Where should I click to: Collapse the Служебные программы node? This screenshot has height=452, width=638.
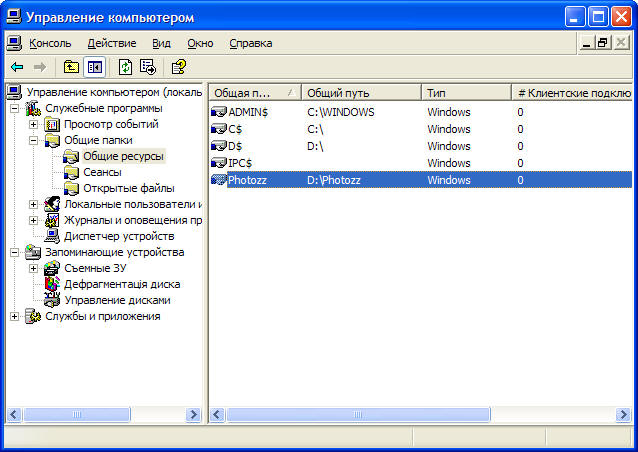[14, 109]
